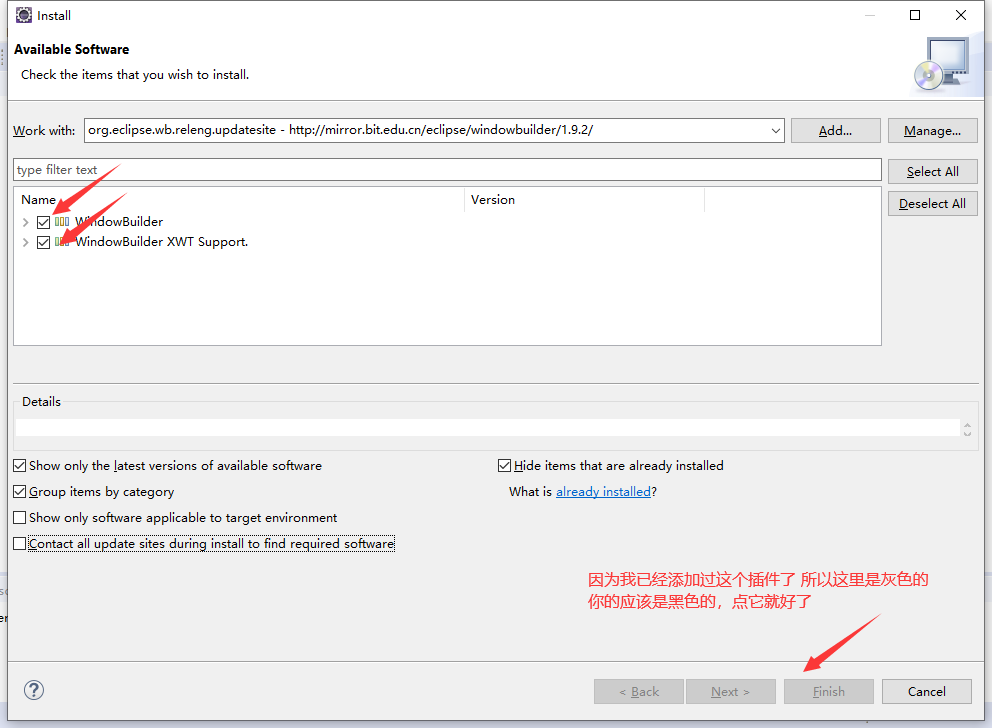Click Deselect All button
The height and width of the screenshot is (728, 992).
coord(932,204)
